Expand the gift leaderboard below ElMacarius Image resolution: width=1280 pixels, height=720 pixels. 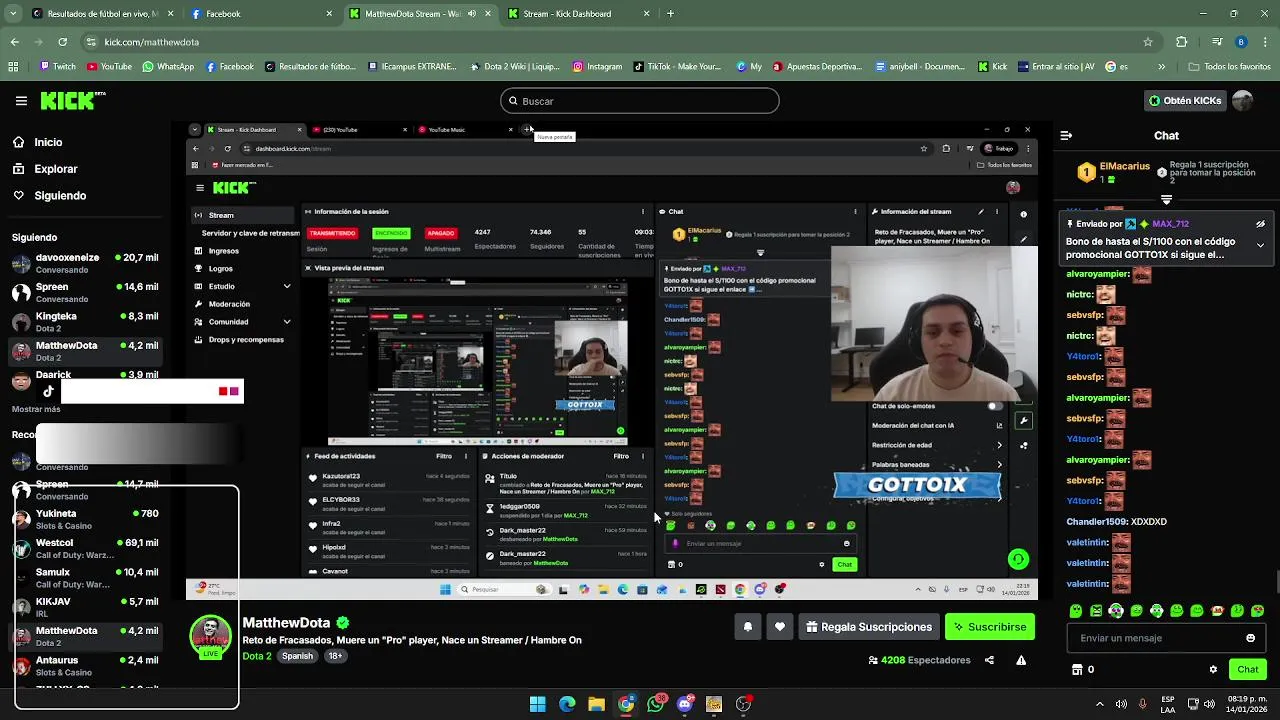[1166, 200]
